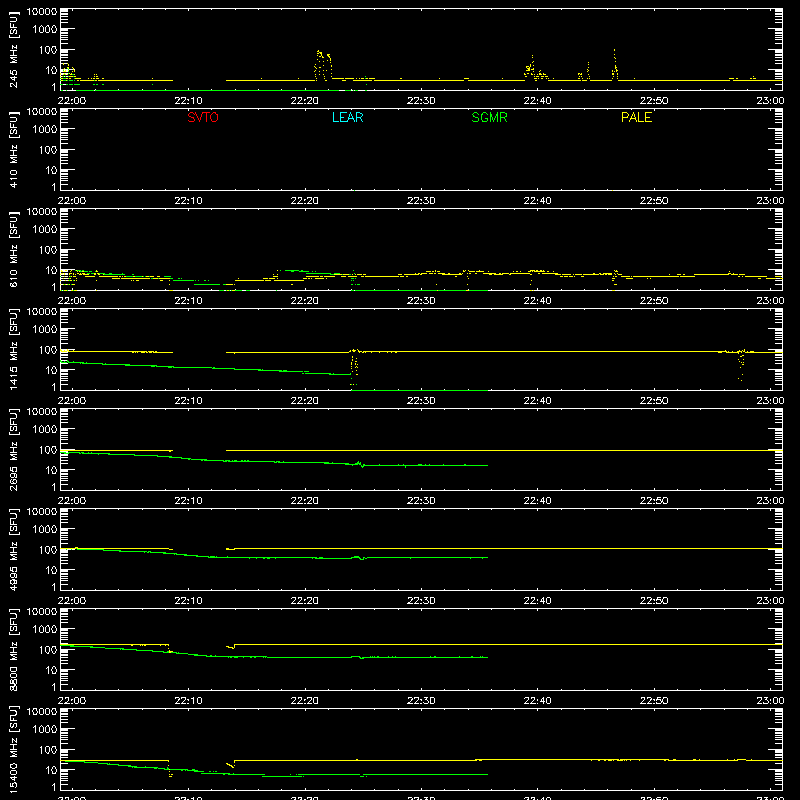Click the 100 y-axis value on 2695 MHz panel
Image resolution: width=800 pixels, height=800 pixels.
(48, 449)
